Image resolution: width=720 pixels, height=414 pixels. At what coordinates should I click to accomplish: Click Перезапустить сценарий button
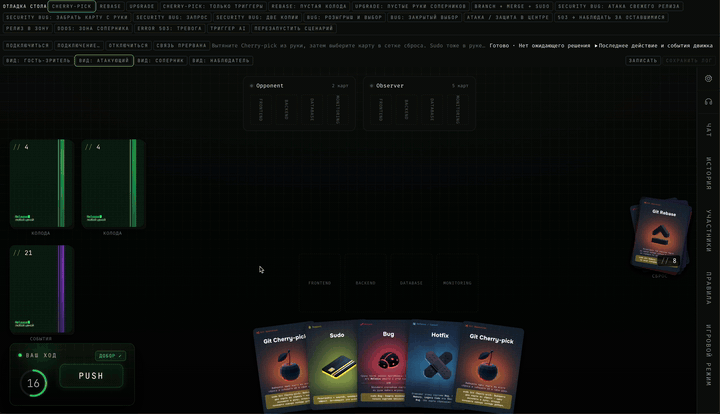293,28
